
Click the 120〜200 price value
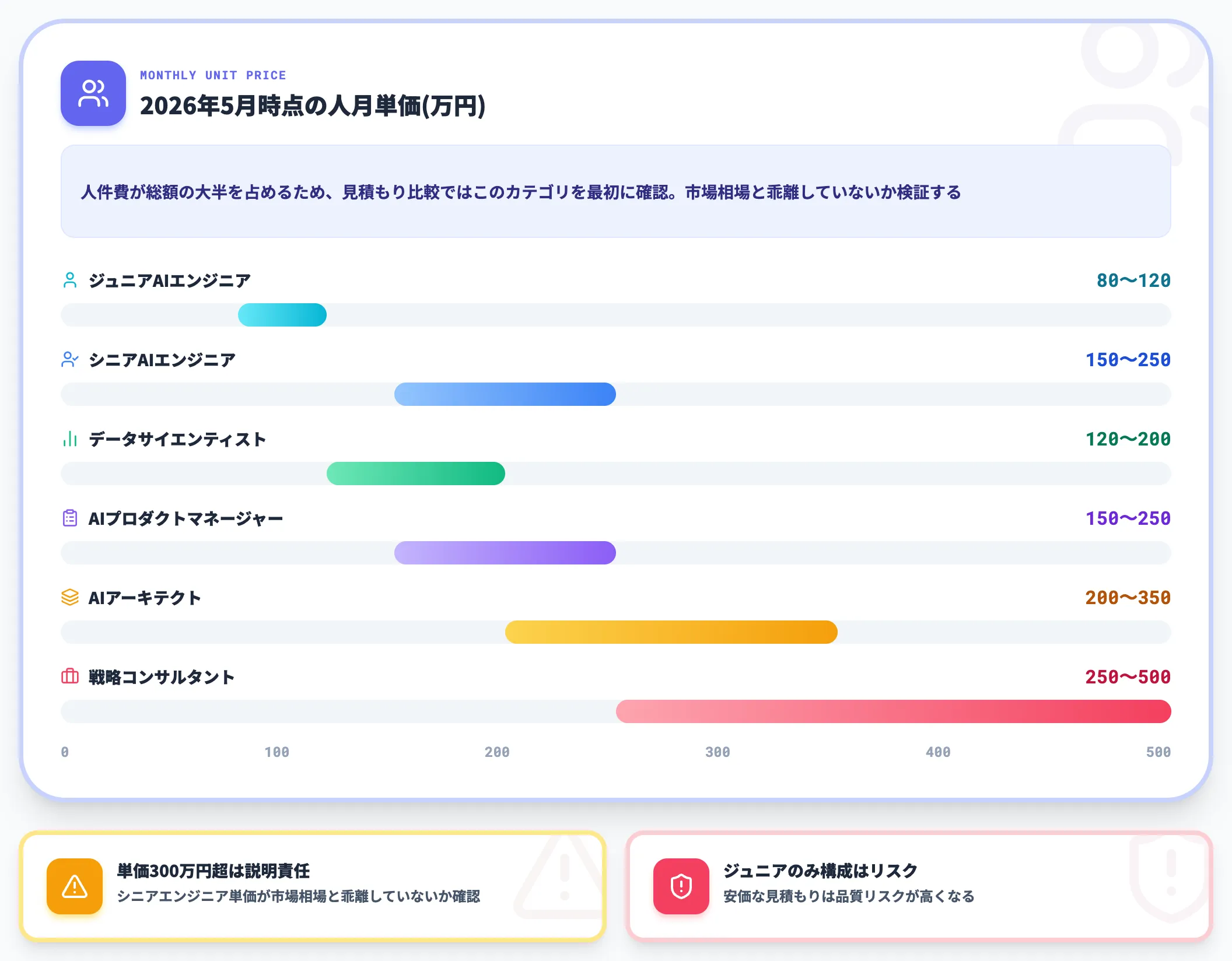click(1128, 439)
